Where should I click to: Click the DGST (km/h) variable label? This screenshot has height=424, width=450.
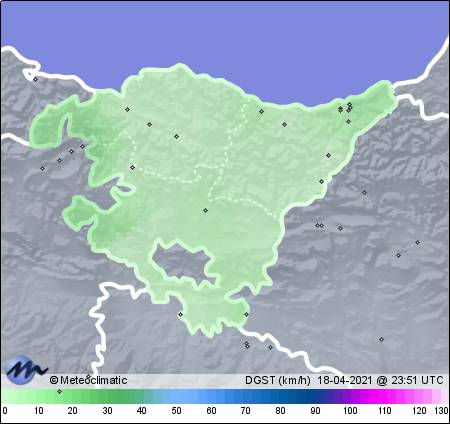[278, 380]
